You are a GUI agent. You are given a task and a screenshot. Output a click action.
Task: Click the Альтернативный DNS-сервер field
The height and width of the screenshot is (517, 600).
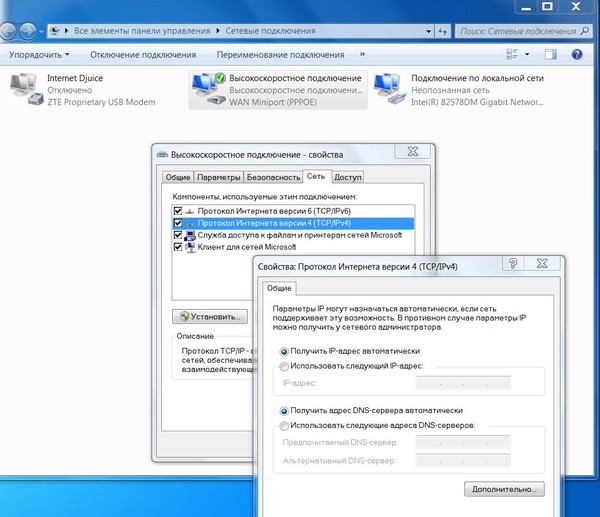(463, 461)
